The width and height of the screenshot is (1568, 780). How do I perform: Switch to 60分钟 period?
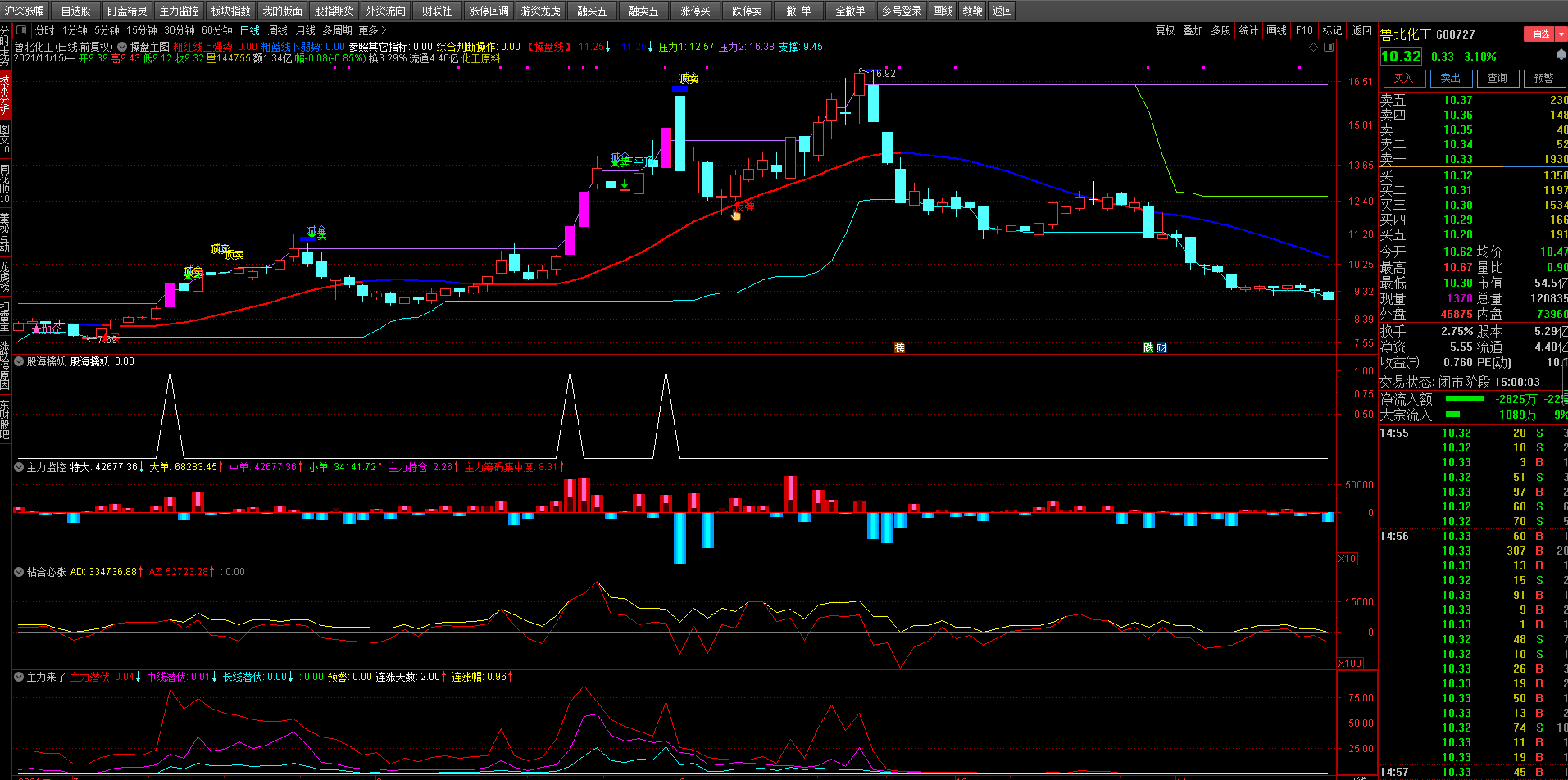(x=217, y=30)
